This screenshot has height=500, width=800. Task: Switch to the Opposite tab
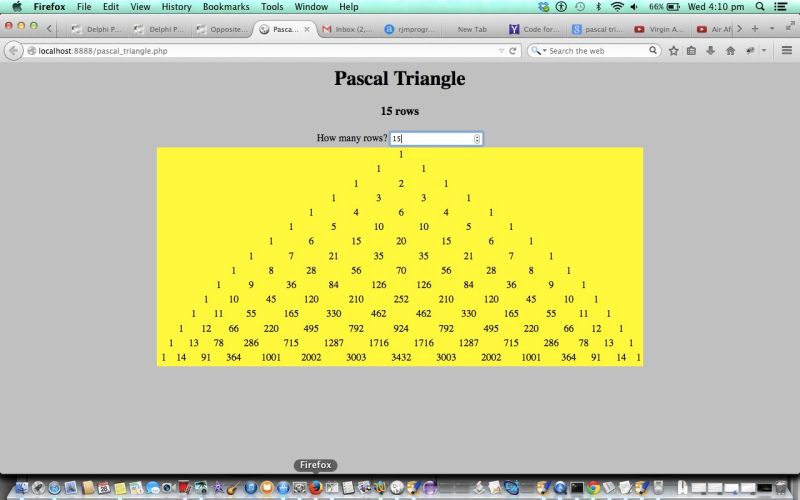click(x=222, y=30)
